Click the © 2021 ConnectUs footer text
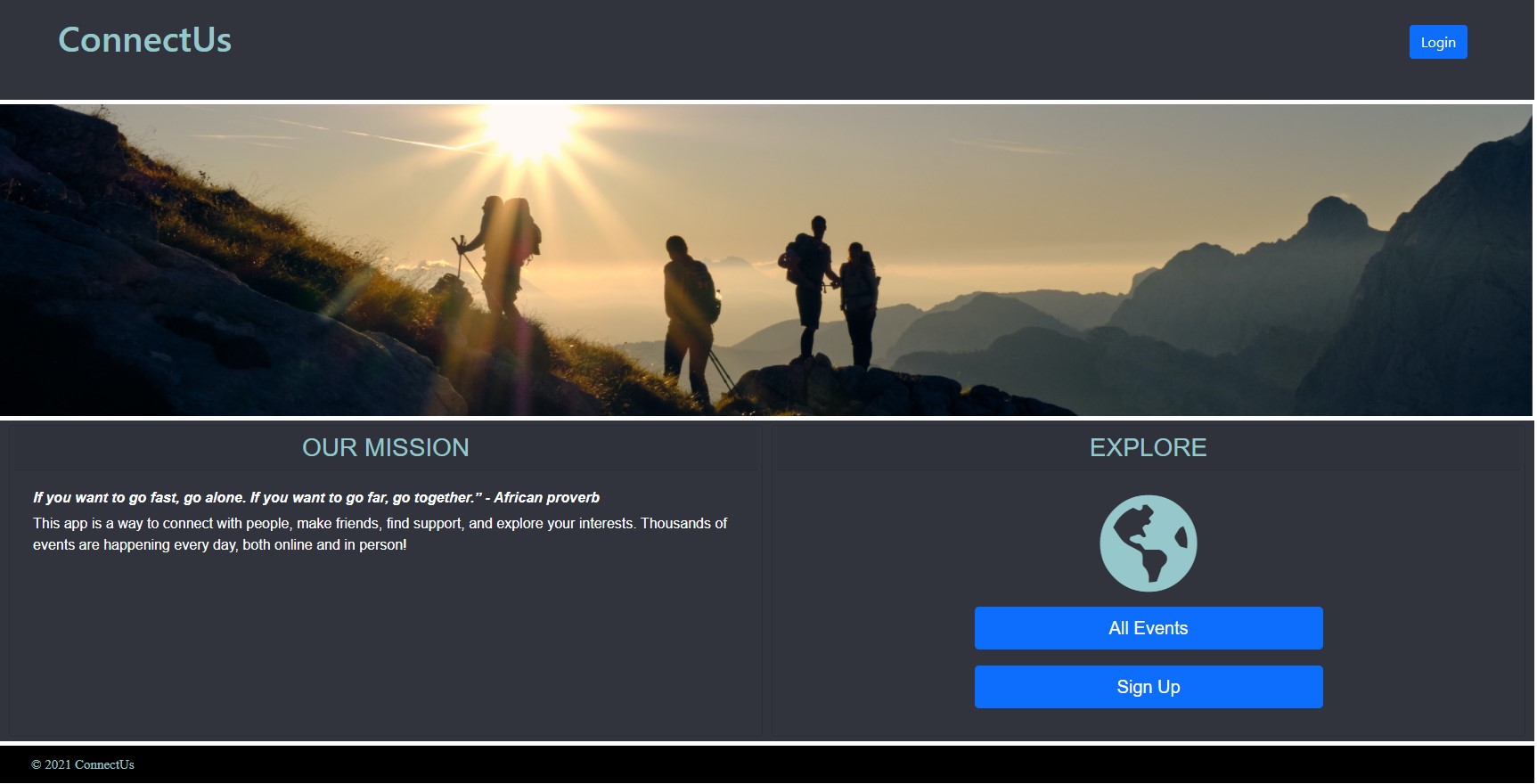Screen dimensions: 1537x784 83,764
